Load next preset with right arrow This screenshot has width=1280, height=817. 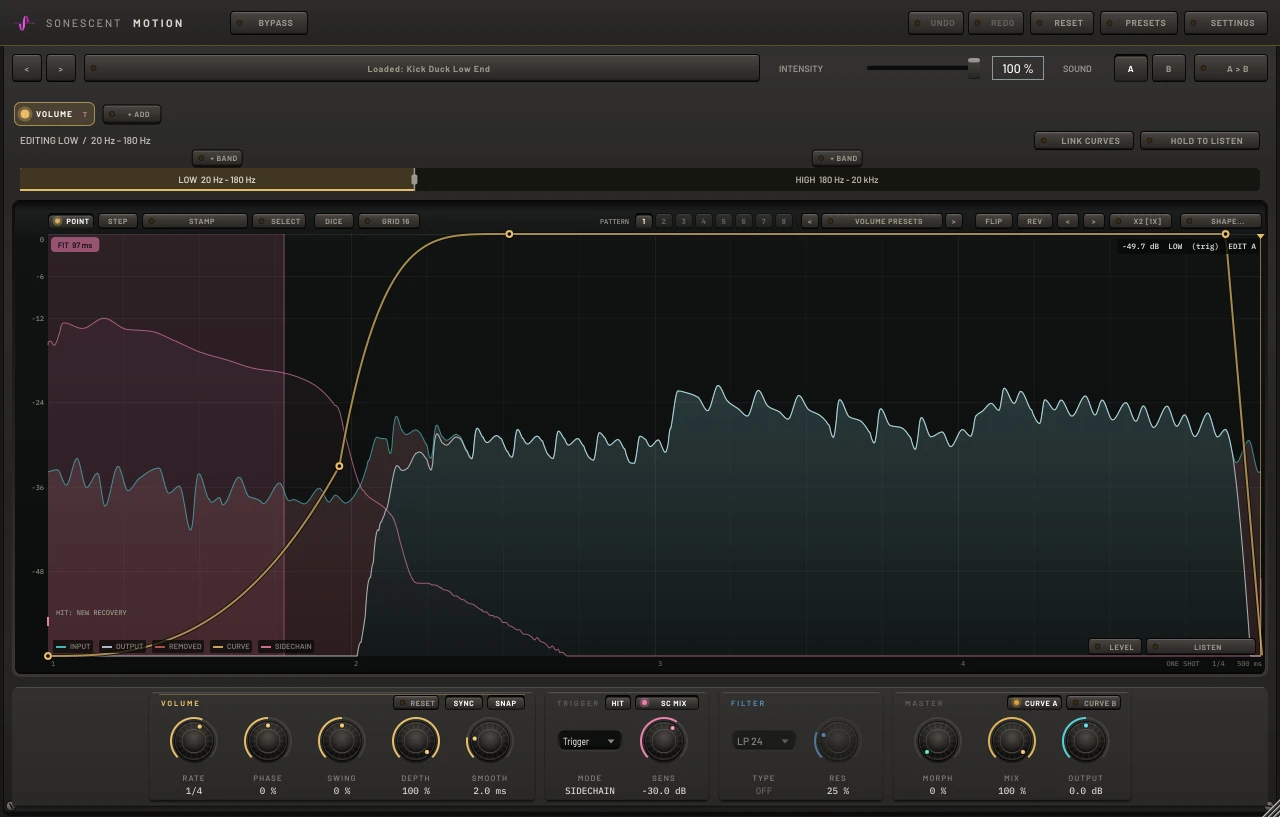(x=61, y=69)
